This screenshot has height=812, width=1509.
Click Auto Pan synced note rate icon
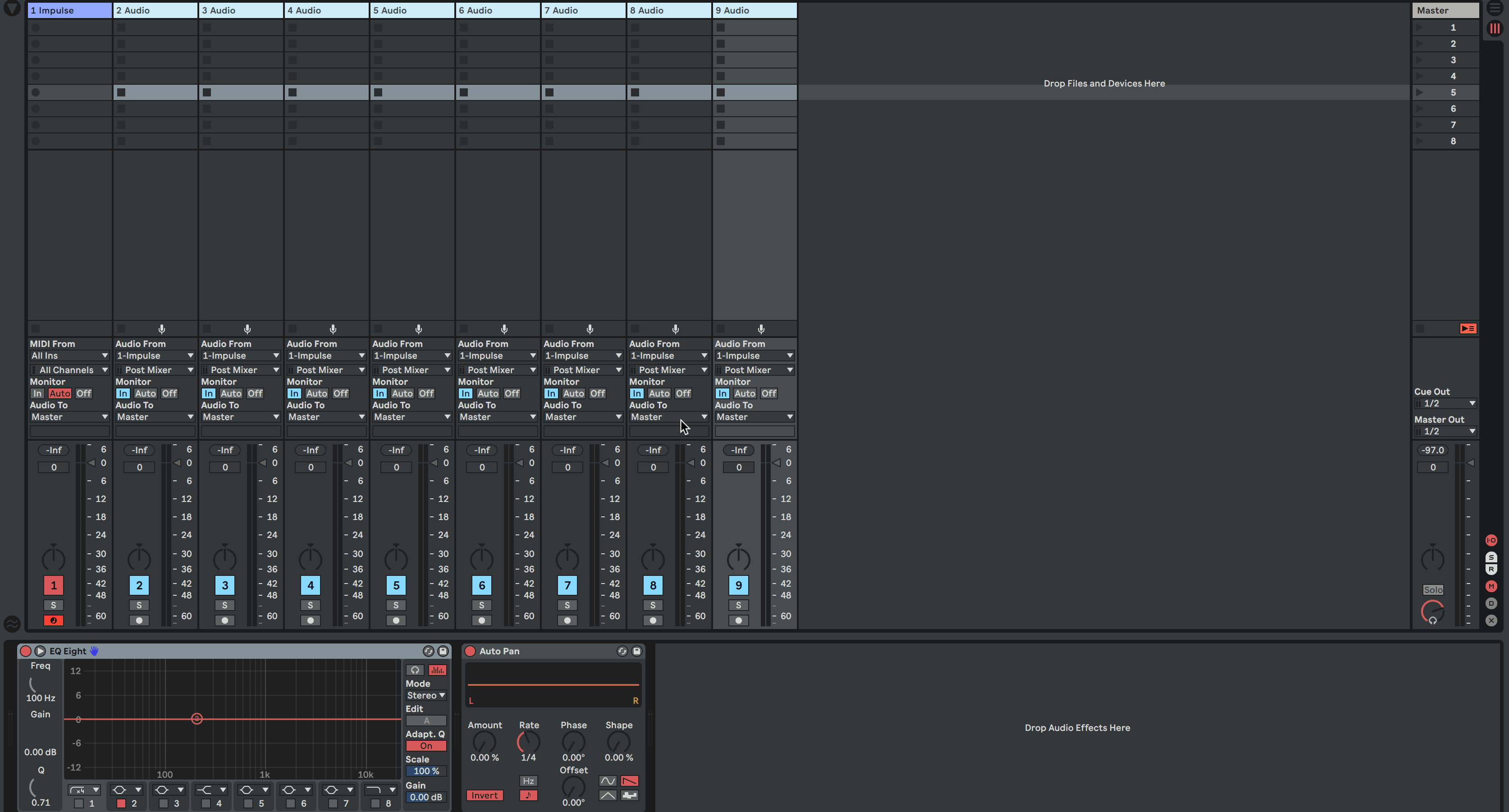[528, 796]
